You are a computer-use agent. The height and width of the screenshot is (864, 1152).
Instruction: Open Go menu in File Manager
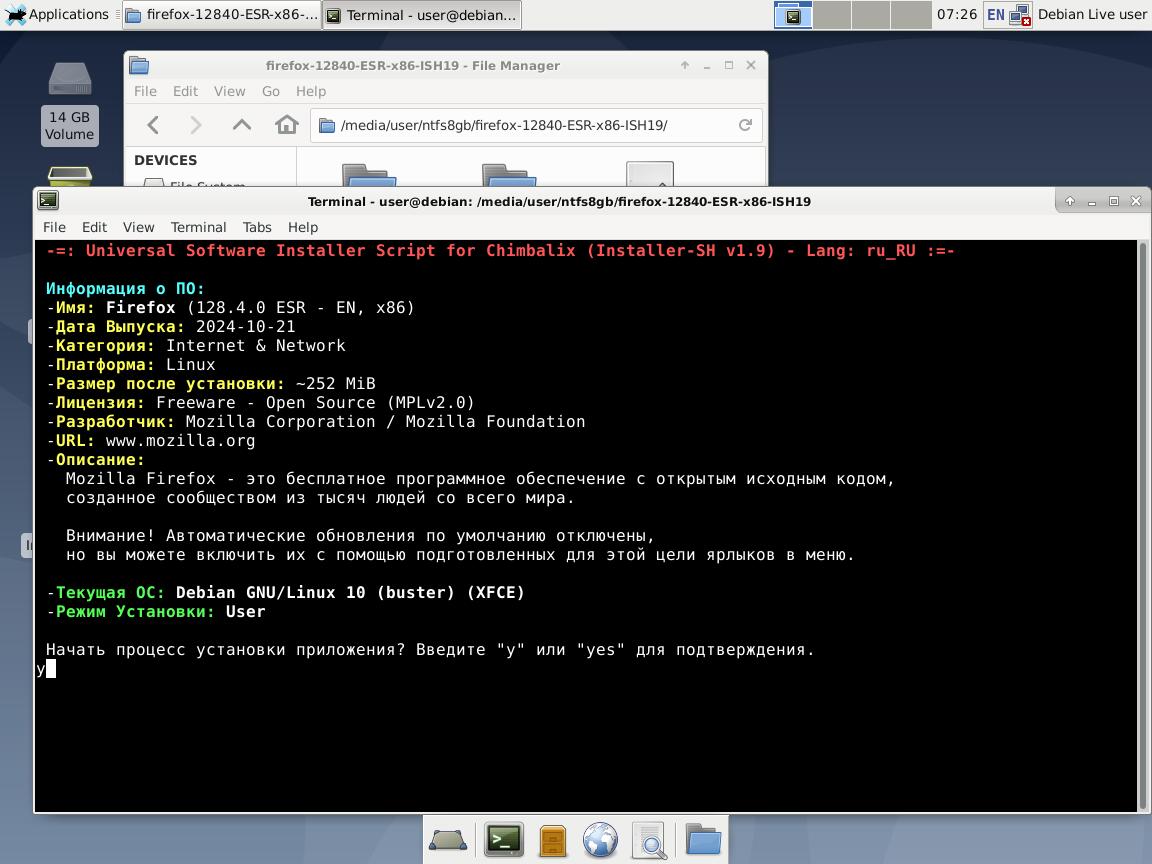270,91
